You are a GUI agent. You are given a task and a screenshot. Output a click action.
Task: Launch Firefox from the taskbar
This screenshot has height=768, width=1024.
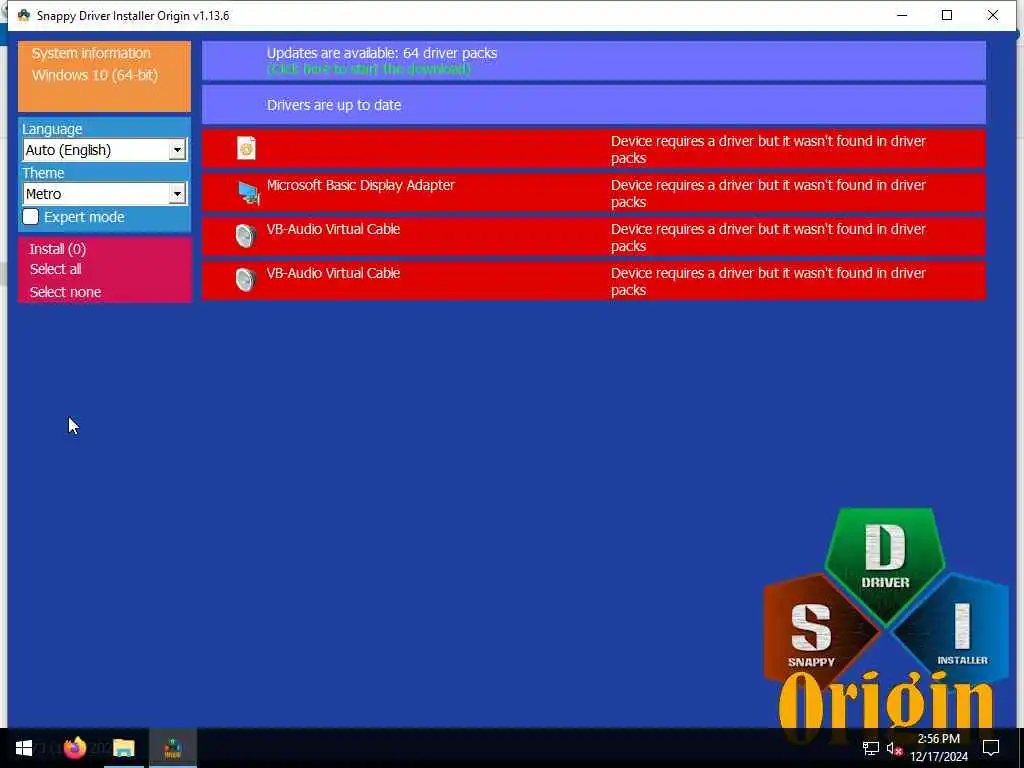(74, 748)
